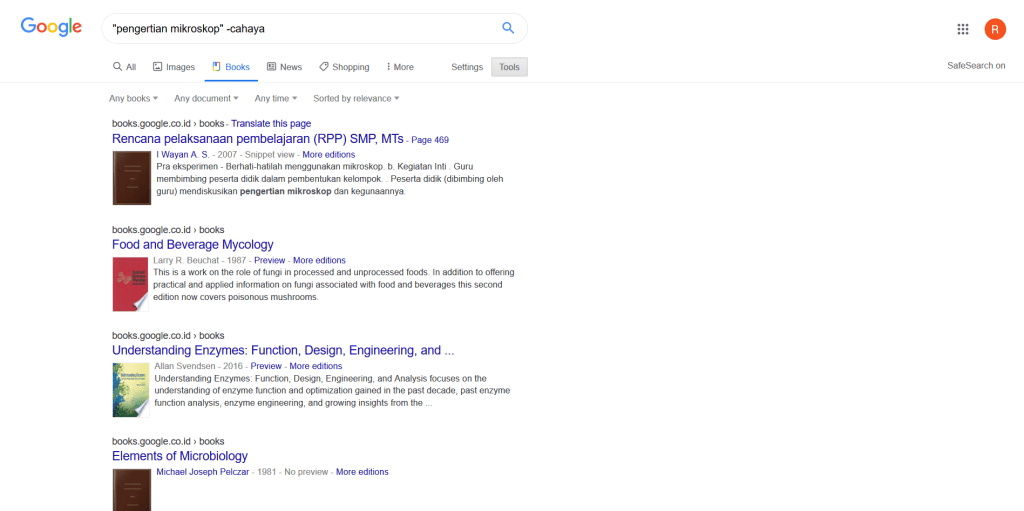Click the search query input field

click(x=300, y=28)
